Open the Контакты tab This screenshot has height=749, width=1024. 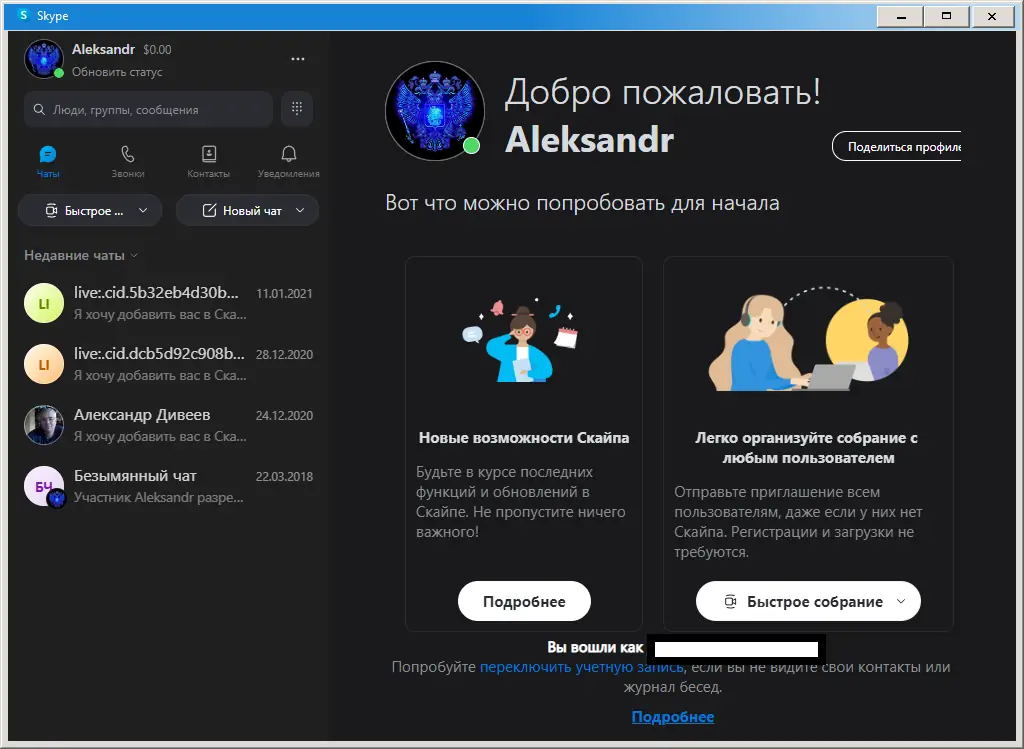pyautogui.click(x=208, y=161)
